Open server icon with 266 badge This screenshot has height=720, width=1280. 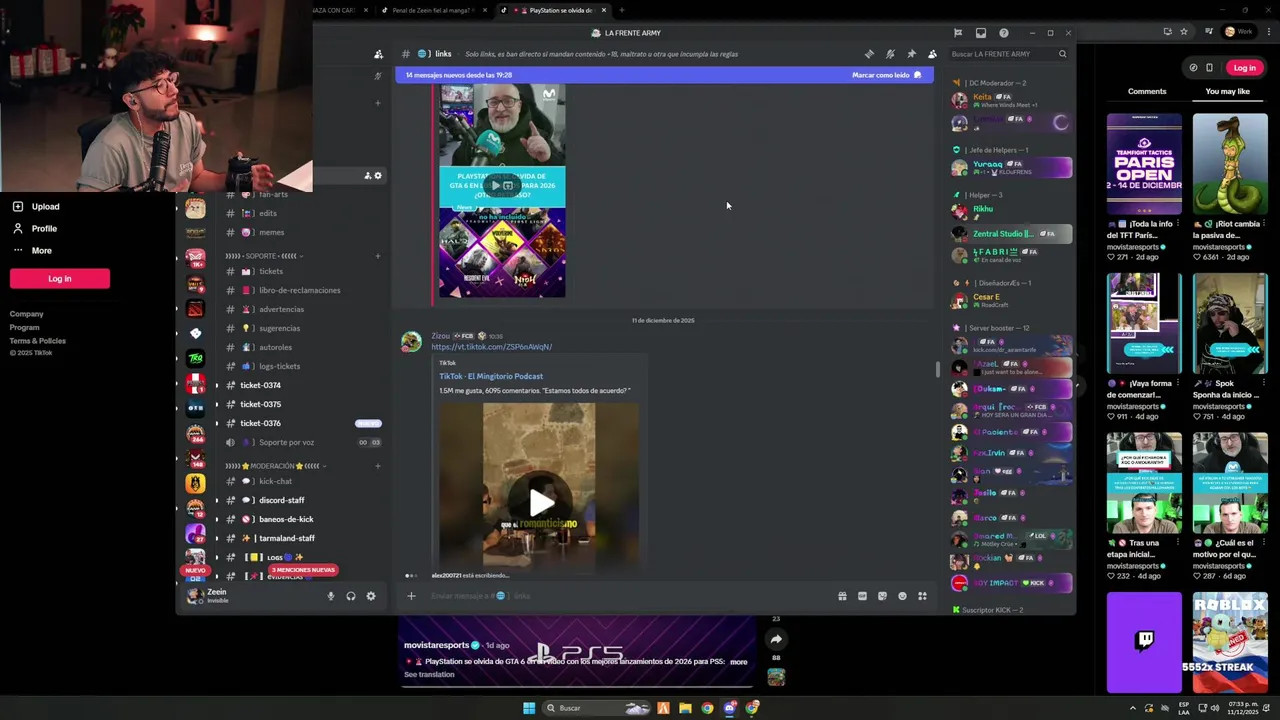point(195,434)
